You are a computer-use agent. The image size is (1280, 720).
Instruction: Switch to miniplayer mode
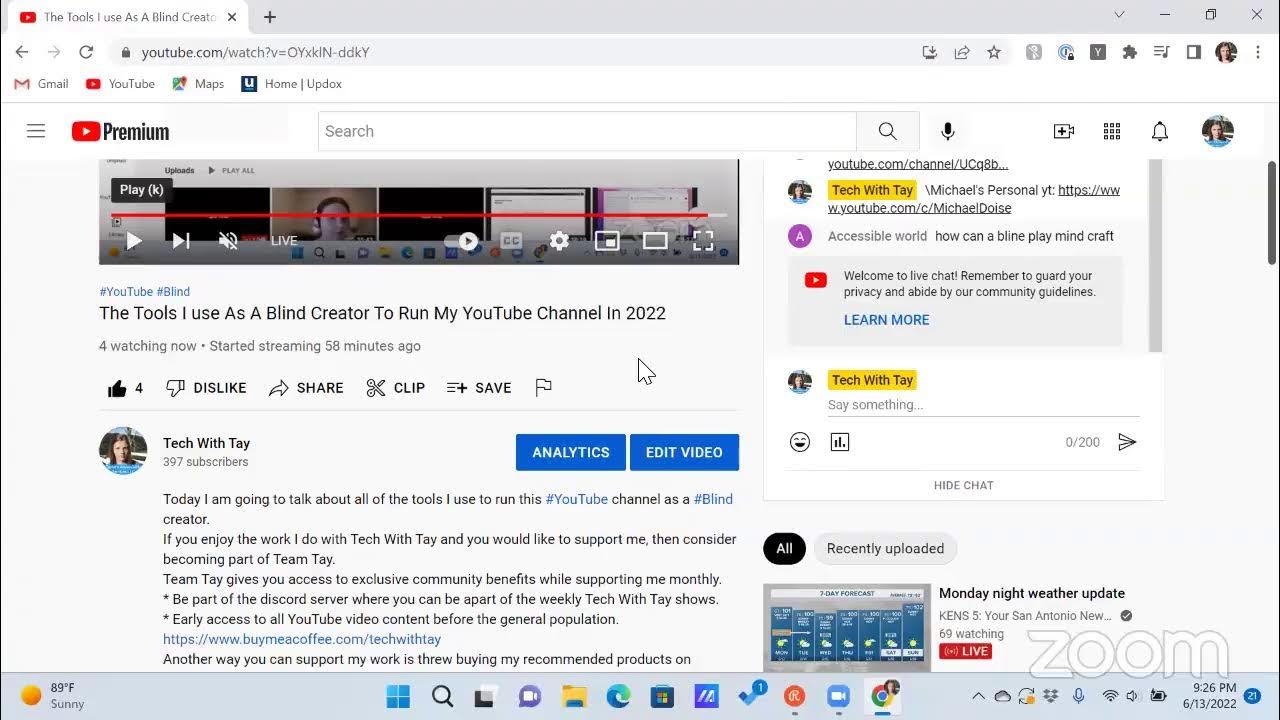point(607,240)
